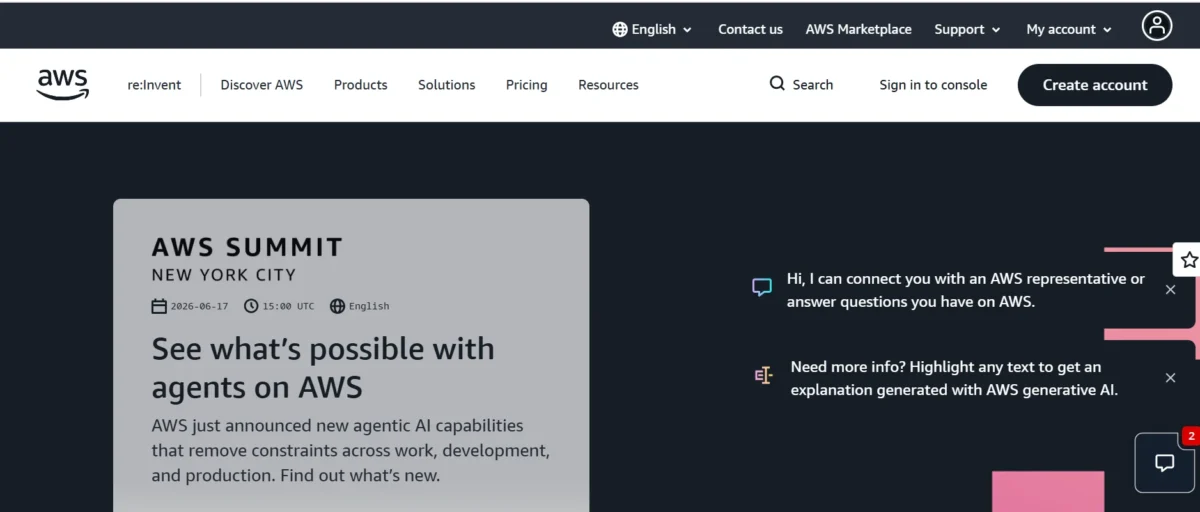This screenshot has width=1200, height=512.
Task: Open the user profile avatar icon
Action: point(1157,26)
